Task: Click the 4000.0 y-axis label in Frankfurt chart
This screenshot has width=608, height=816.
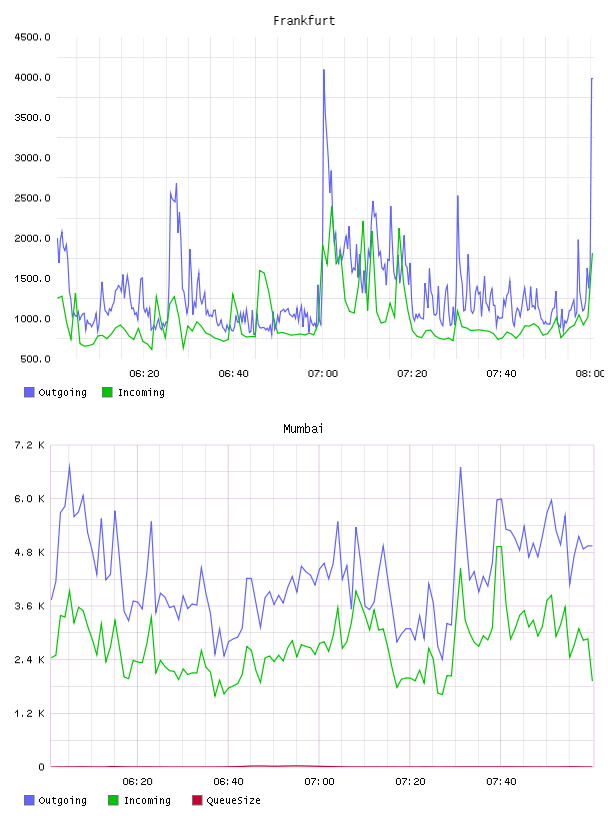Action: click(x=32, y=78)
